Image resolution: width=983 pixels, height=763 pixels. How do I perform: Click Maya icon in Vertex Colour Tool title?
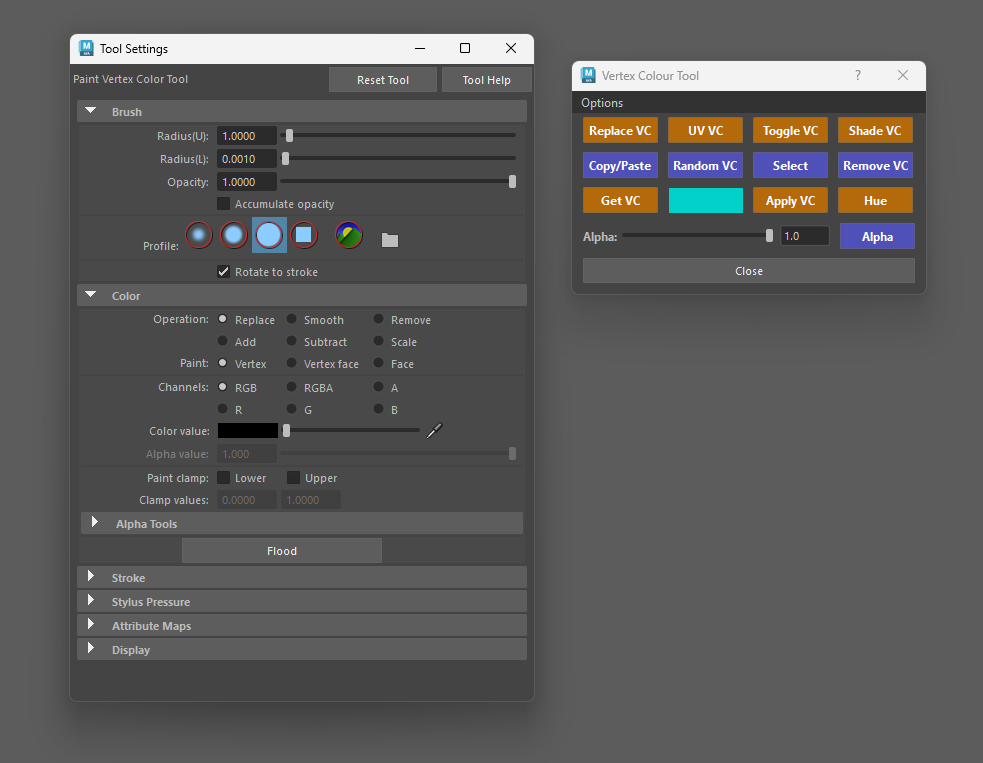coord(588,75)
